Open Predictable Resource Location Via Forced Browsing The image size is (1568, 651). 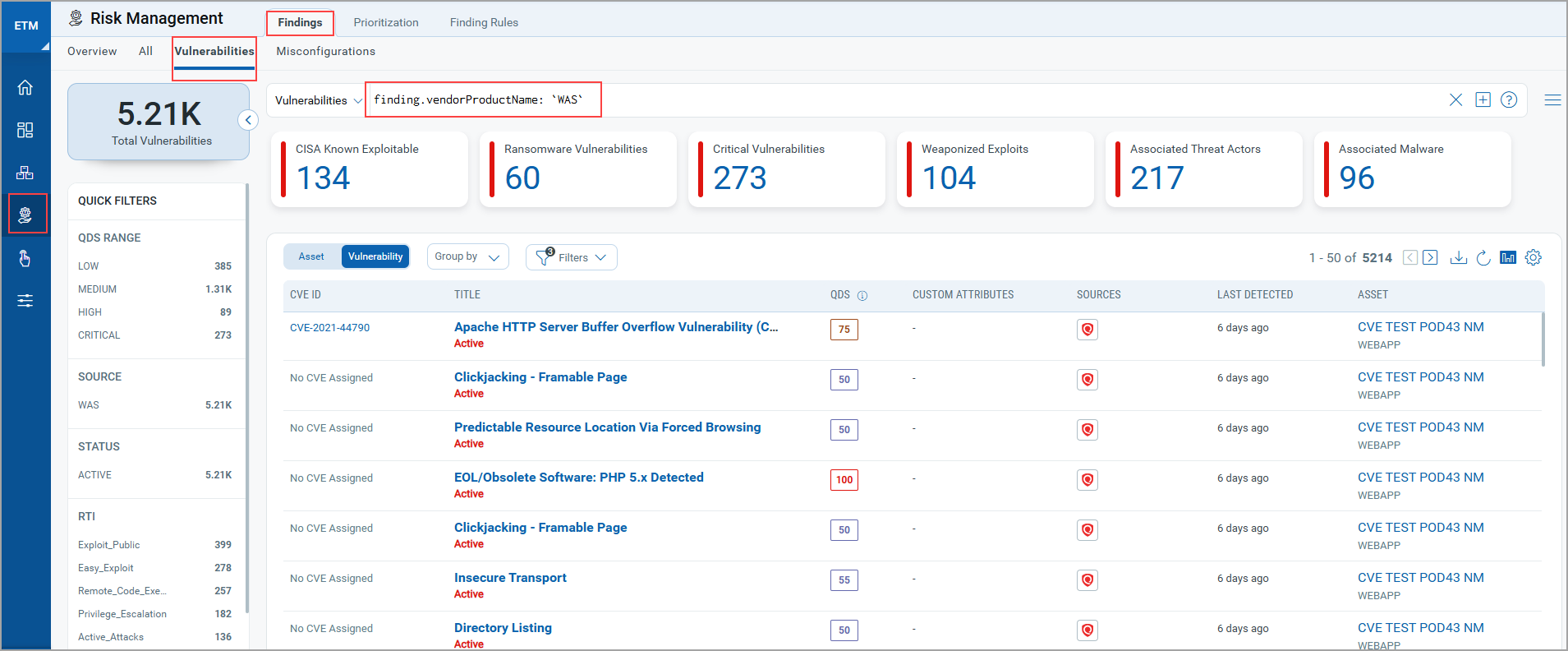[x=607, y=427]
